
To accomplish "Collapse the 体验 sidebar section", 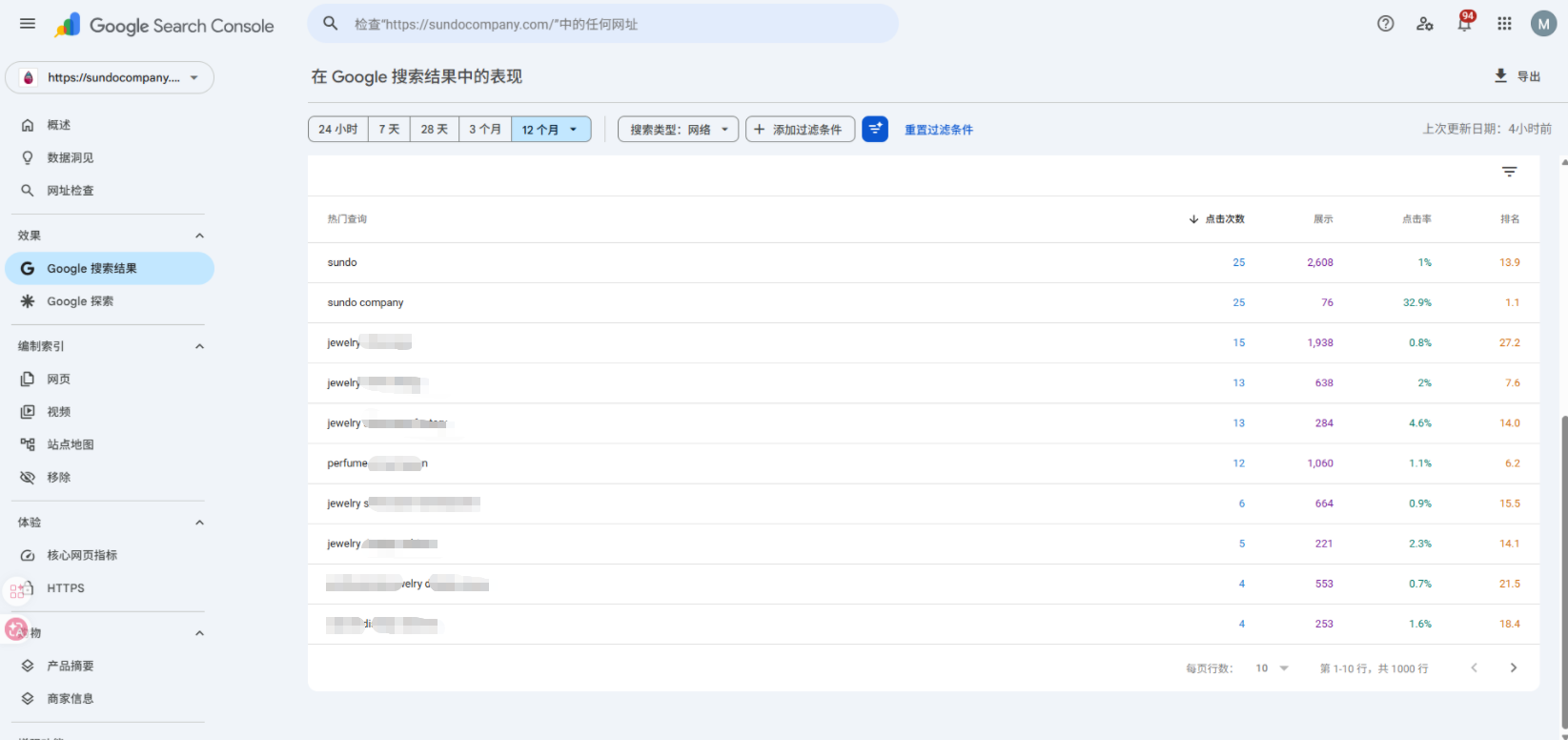I will click(x=199, y=523).
